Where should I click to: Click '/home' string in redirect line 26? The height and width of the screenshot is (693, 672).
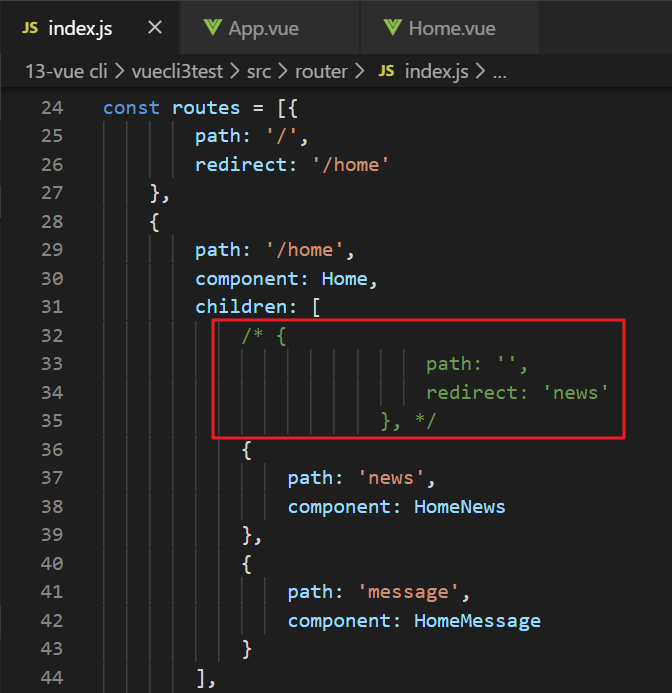click(351, 165)
